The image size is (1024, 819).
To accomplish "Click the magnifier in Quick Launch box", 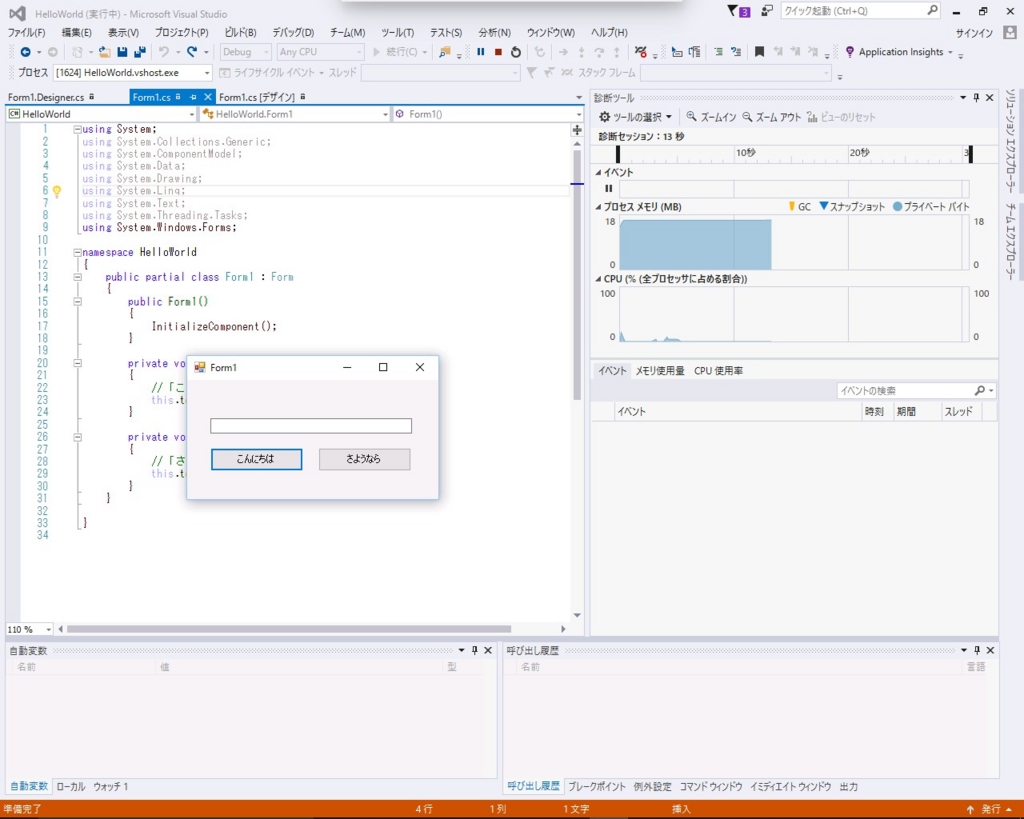I will click(x=932, y=10).
